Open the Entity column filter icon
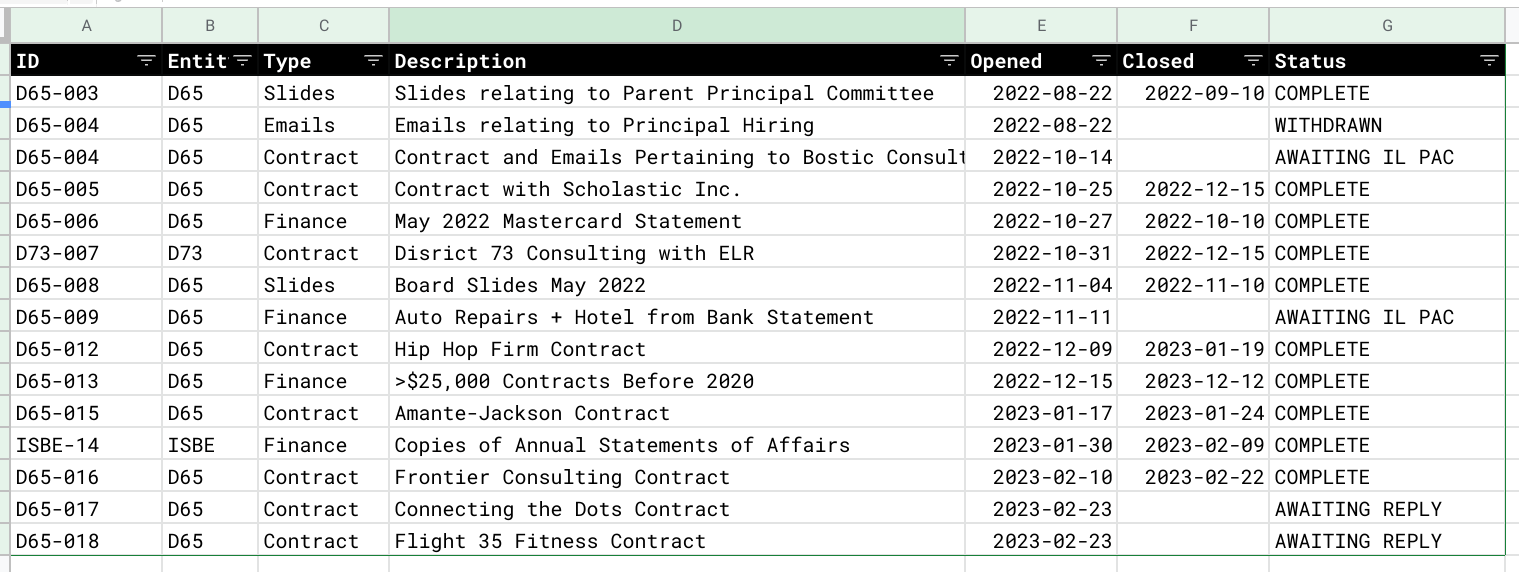Viewport: 1519px width, 572px height. point(242,61)
